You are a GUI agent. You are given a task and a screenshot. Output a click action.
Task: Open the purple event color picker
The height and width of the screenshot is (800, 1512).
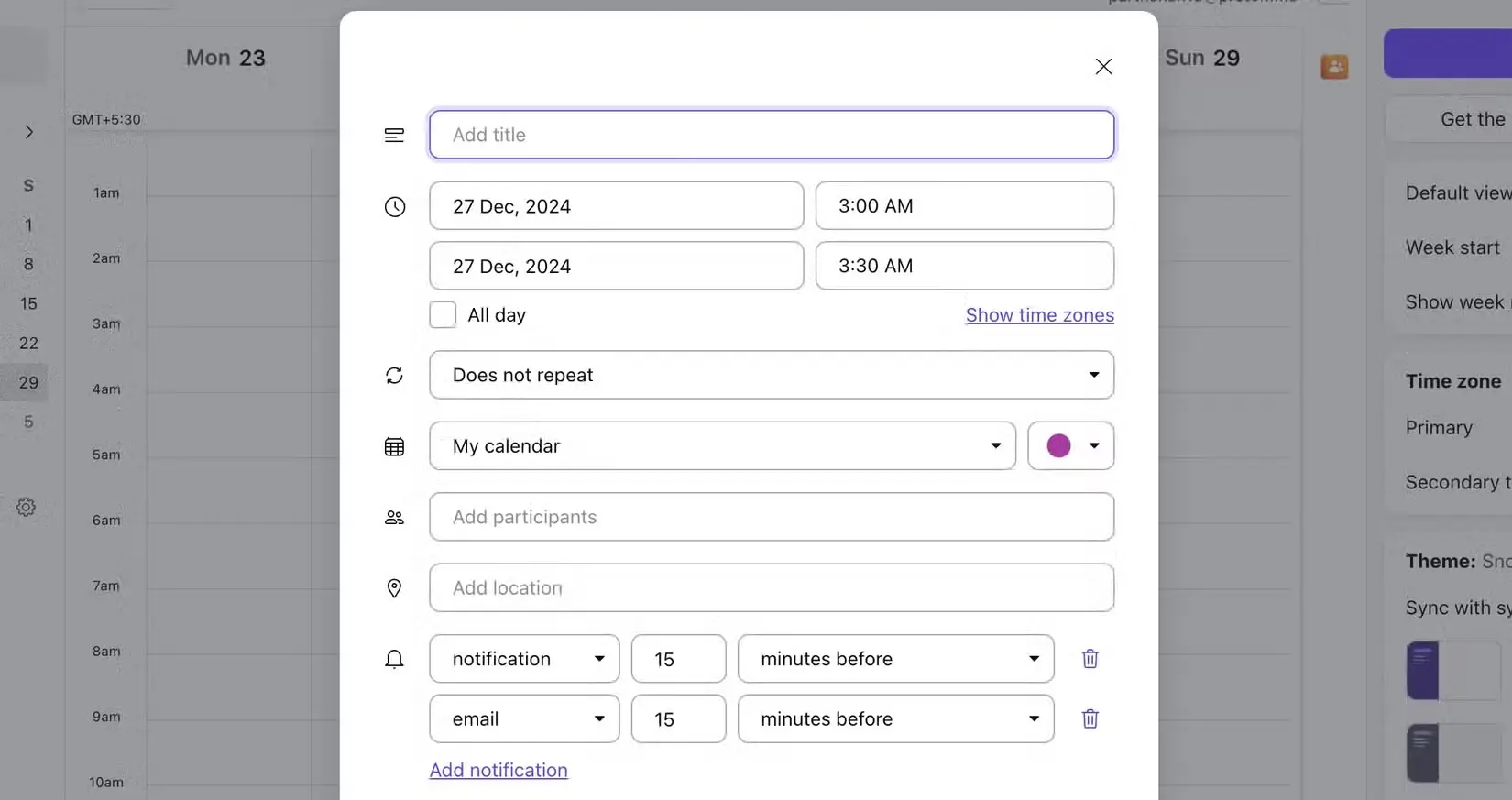tap(1070, 446)
